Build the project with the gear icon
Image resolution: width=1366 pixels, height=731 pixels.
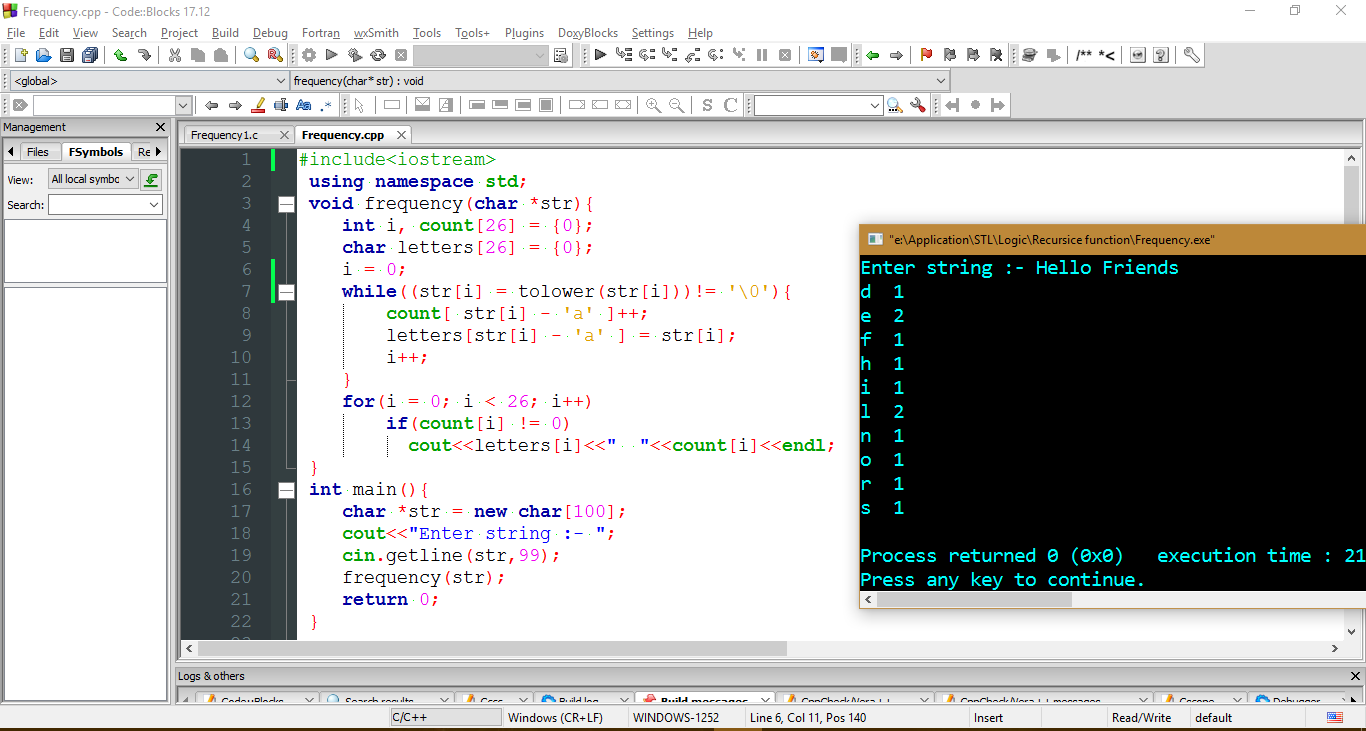point(309,55)
